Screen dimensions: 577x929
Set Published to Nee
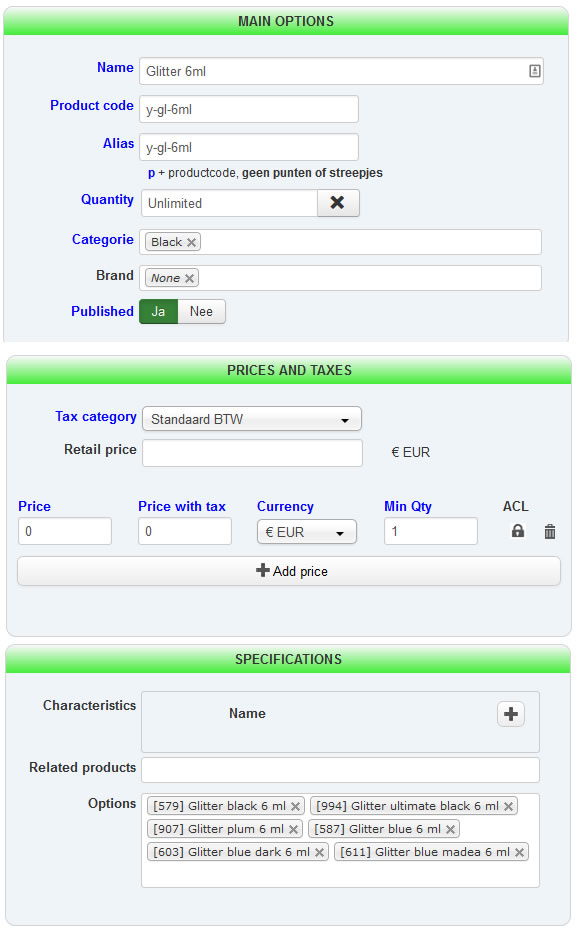click(x=201, y=312)
